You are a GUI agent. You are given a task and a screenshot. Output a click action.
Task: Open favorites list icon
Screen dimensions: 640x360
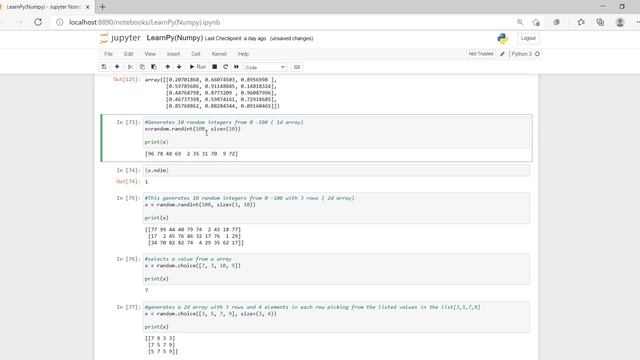click(581, 22)
